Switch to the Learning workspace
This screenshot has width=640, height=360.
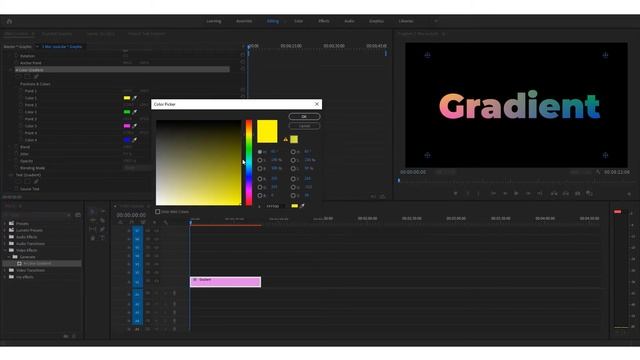pos(213,21)
